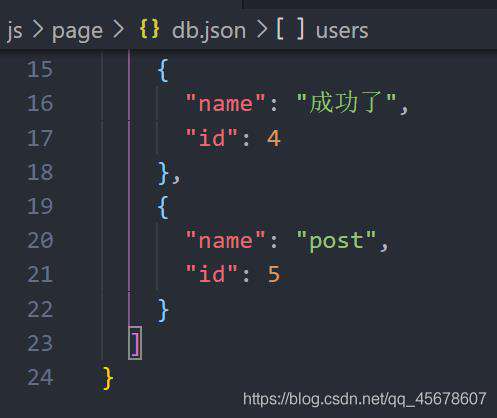Click the square brackets array icon

pos(290,29)
